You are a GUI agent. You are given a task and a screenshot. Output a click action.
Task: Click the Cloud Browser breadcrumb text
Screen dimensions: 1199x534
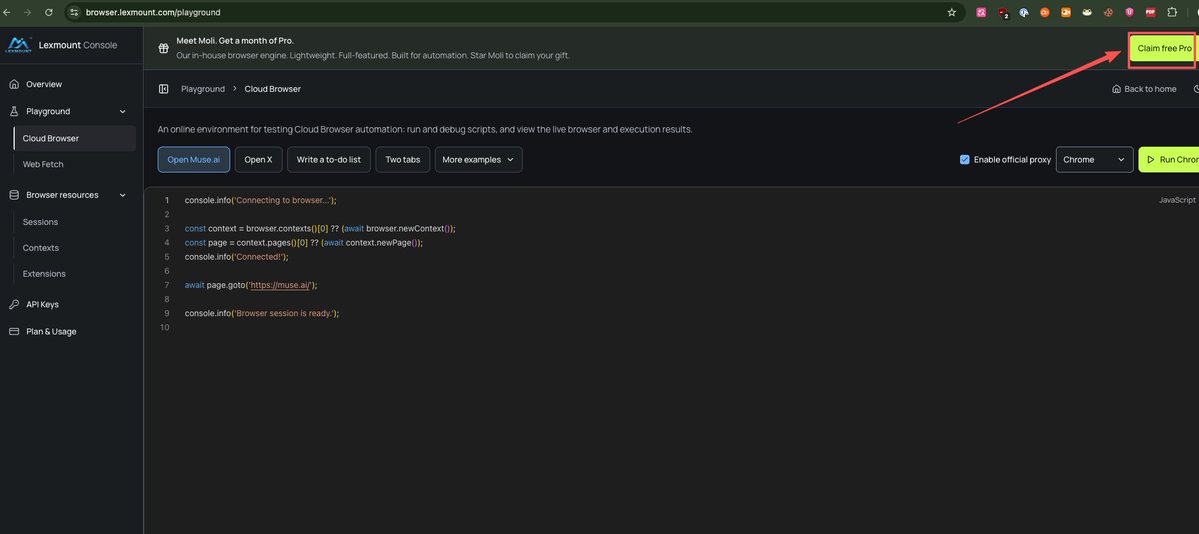click(x=272, y=89)
